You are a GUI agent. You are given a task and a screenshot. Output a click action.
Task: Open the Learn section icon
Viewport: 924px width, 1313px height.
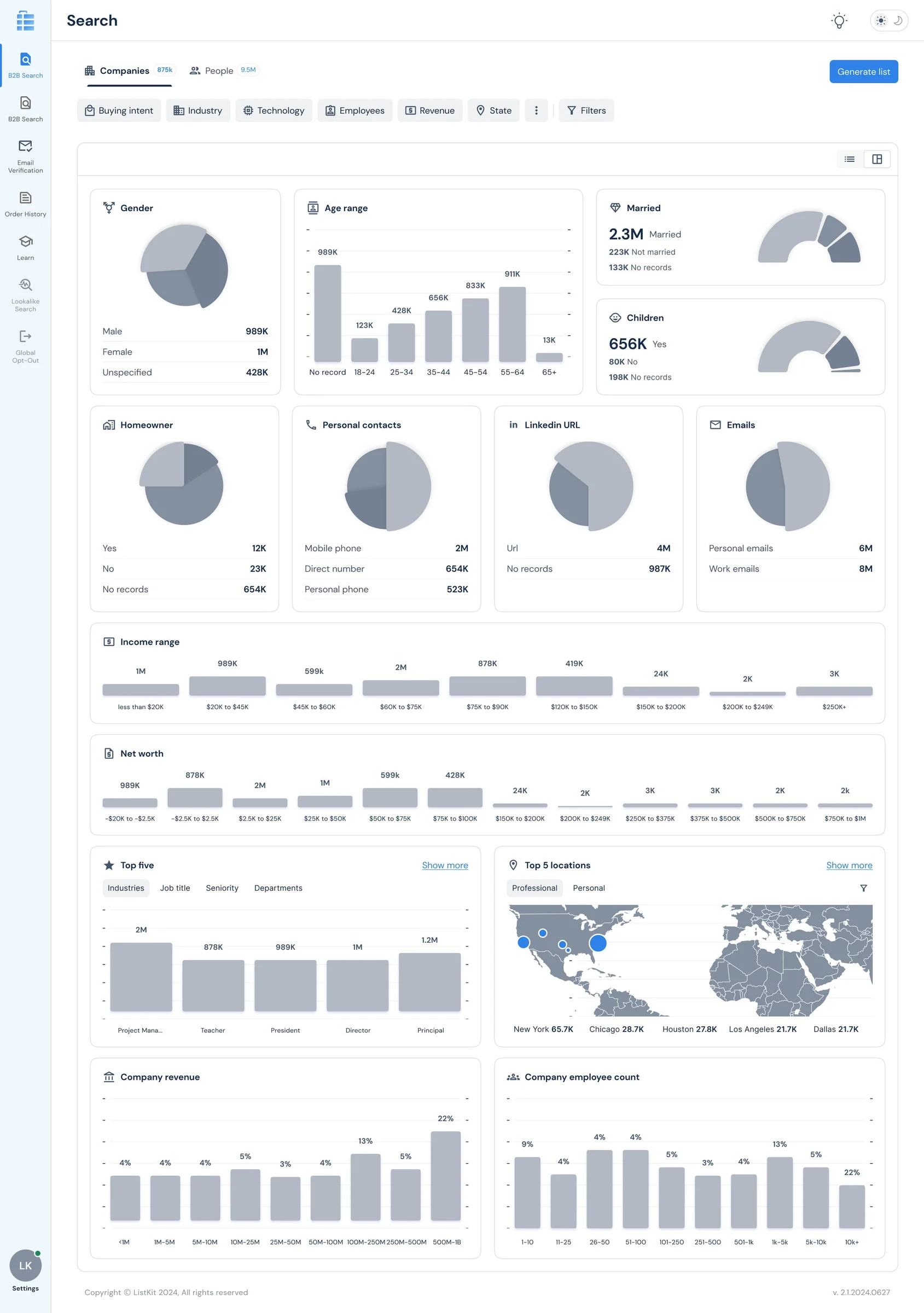pos(25,241)
